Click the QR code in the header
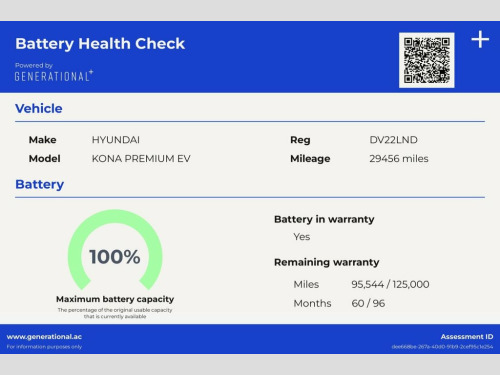The image size is (500, 375). [427, 60]
